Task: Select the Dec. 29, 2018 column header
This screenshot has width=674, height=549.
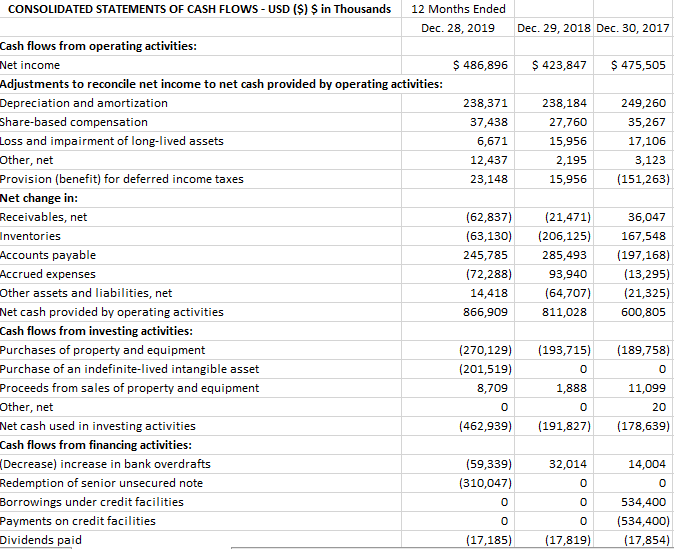Action: pos(554,28)
